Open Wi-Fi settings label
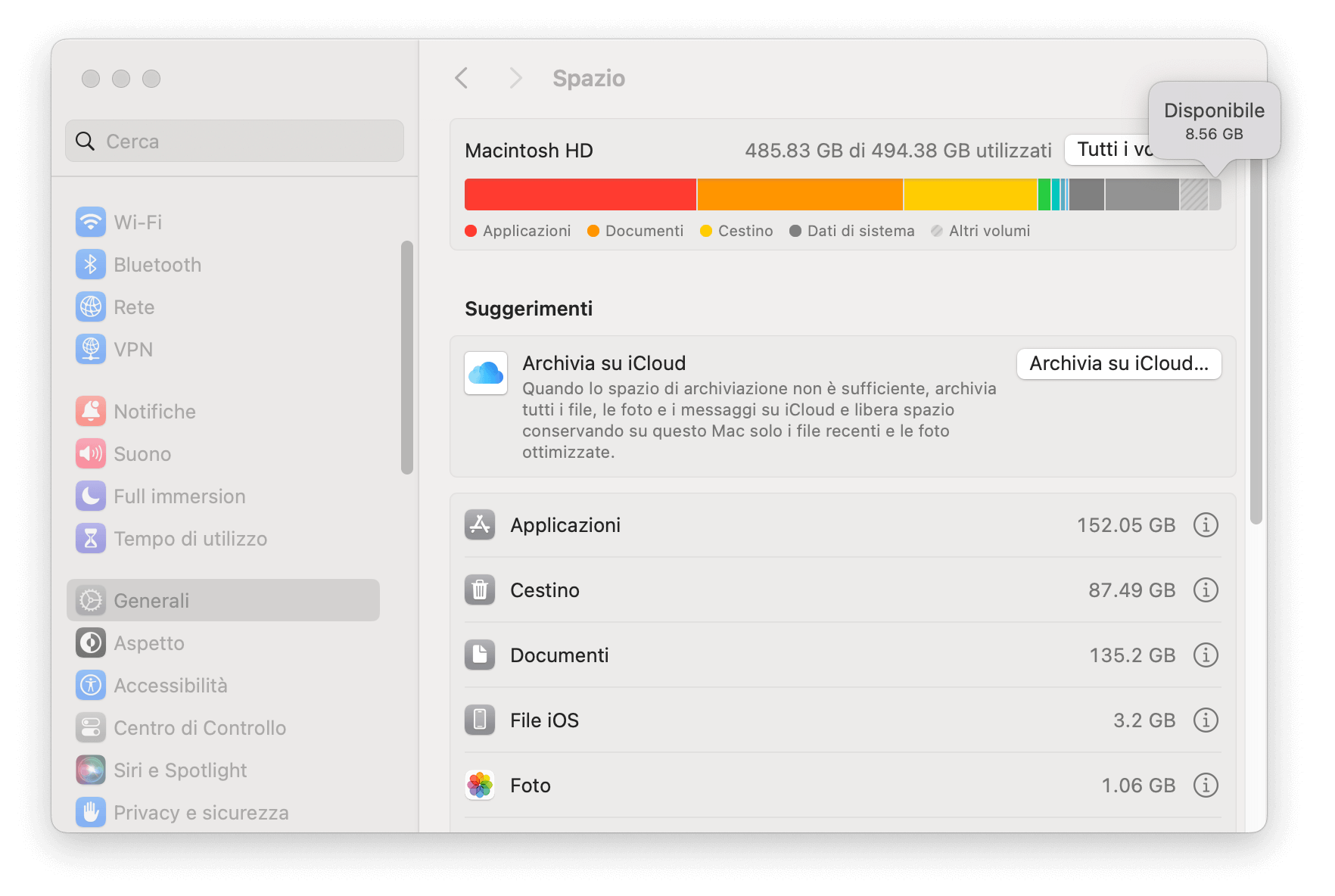 pos(138,222)
